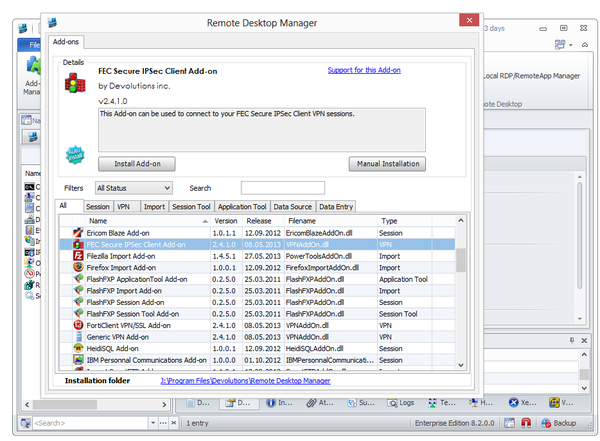Screen dimensions: 600x441
Task: Click the PowerToolsAddOn.dll filename cell
Action: coord(331,256)
